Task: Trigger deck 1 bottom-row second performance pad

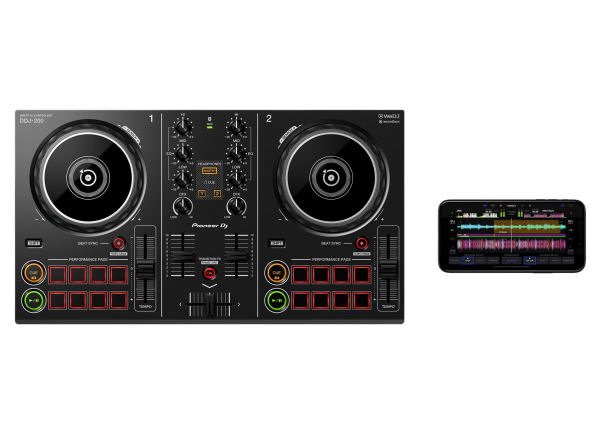Action: click(x=78, y=300)
